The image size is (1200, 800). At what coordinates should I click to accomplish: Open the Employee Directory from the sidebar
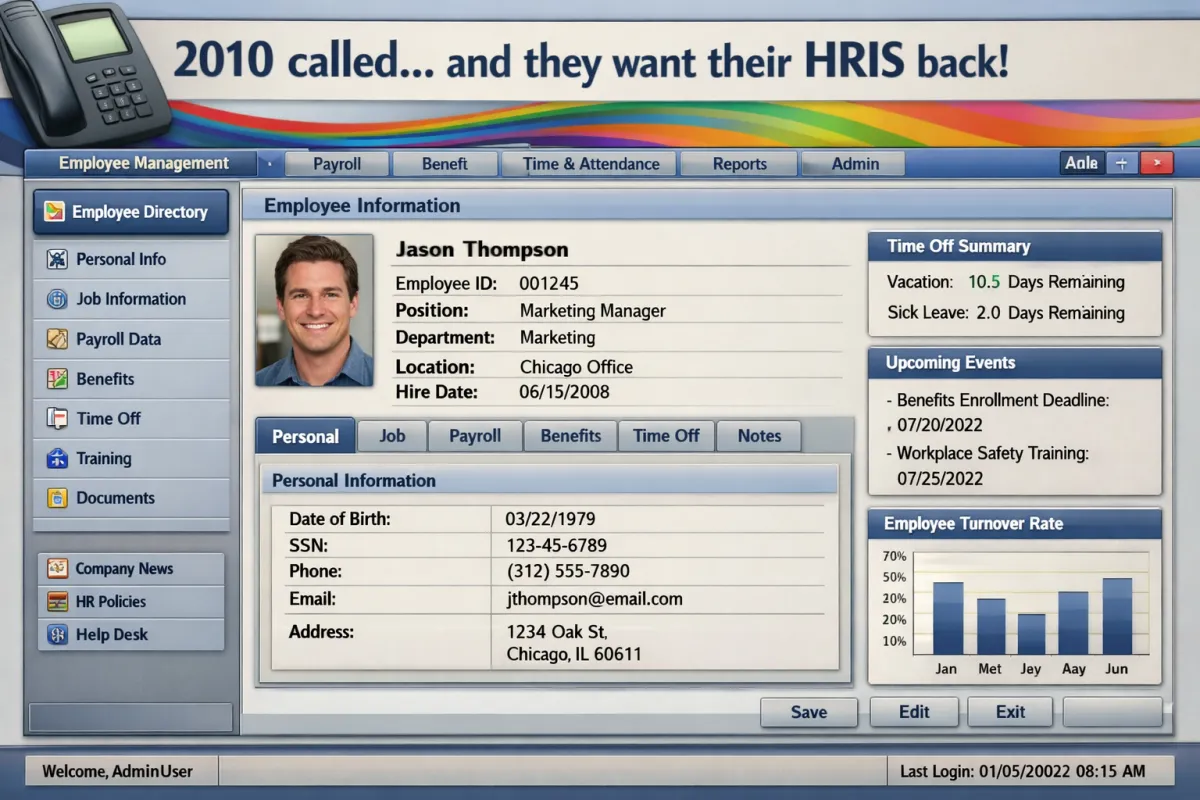130,211
